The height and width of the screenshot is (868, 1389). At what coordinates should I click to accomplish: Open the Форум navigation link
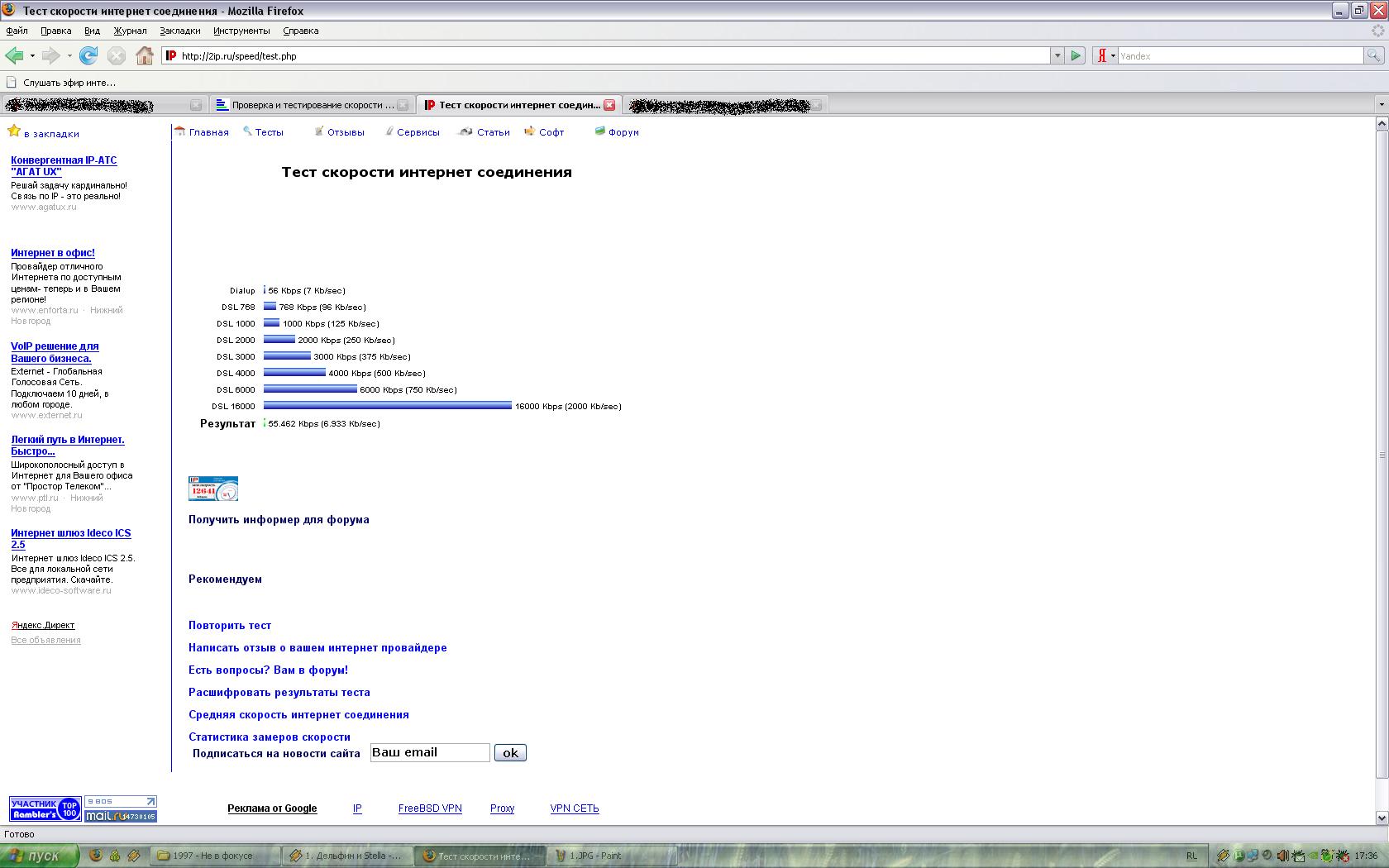tap(623, 132)
